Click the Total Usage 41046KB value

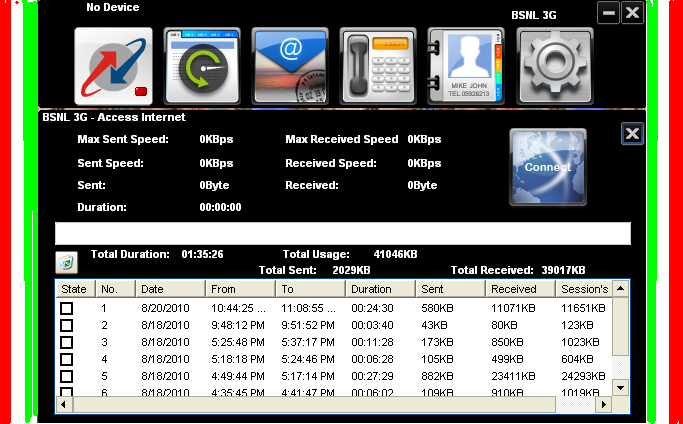[x=396, y=254]
